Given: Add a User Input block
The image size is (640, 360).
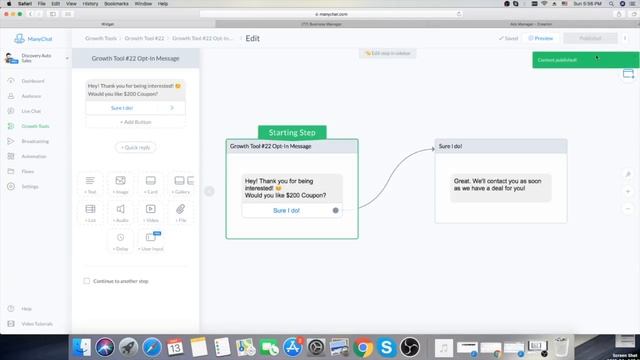Looking at the screenshot, I should [151, 241].
